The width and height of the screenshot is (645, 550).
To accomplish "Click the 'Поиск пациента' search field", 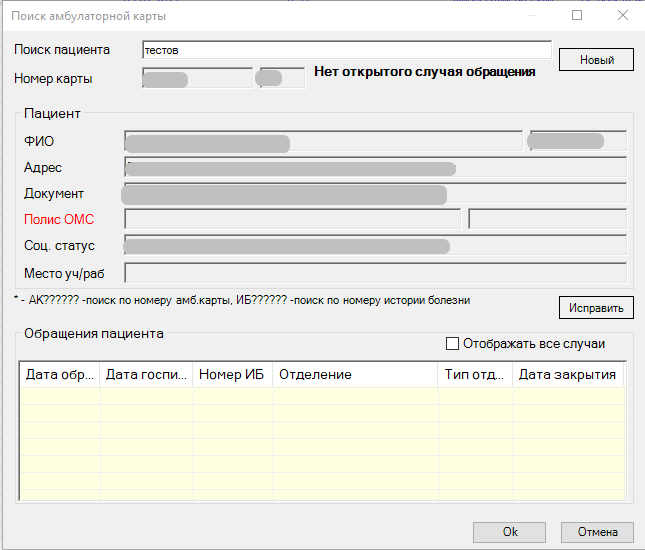I will click(x=346, y=50).
